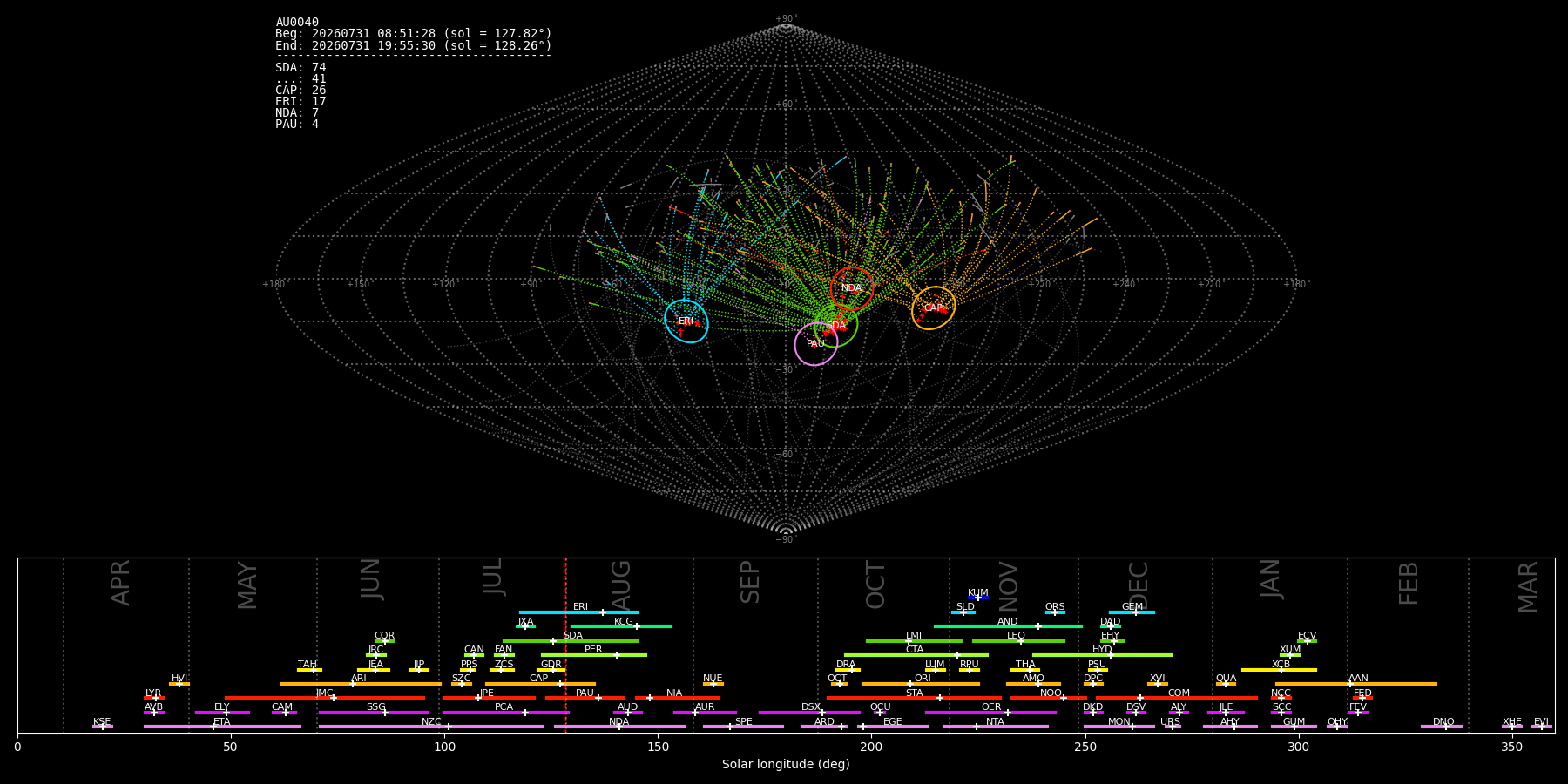1568x784 pixels.
Task: Select the AUG month label
Action: (x=621, y=585)
